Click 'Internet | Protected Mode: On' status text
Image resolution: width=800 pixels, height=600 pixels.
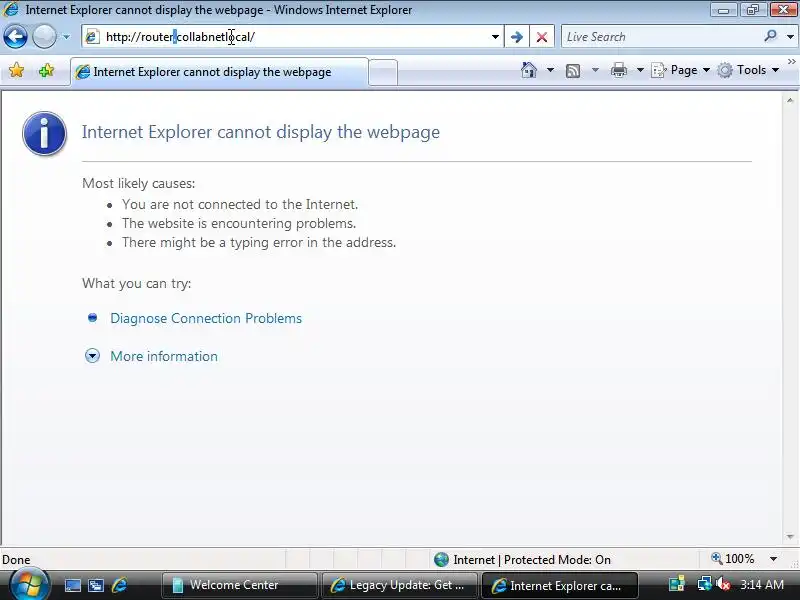[532, 560]
